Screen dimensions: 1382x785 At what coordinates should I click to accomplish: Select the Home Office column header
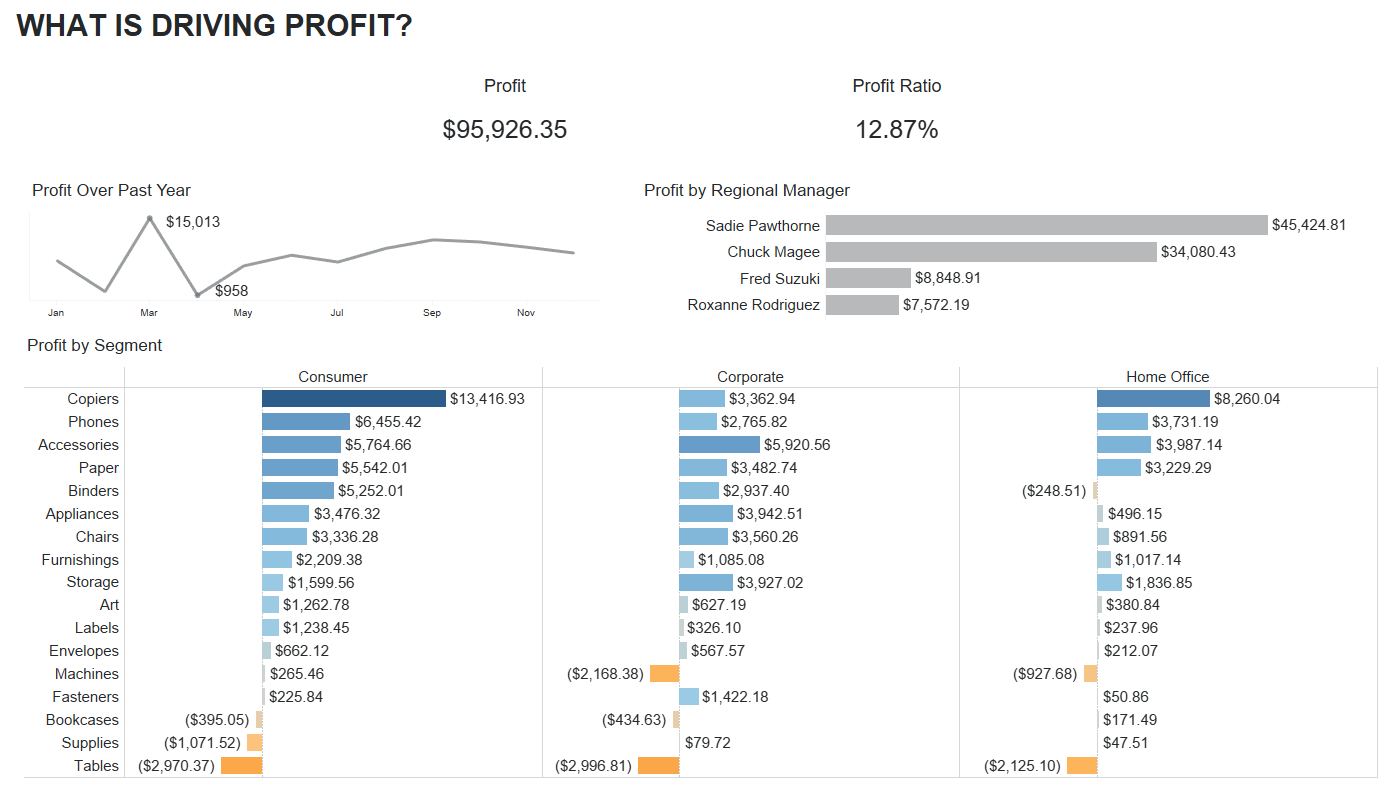click(x=1167, y=377)
